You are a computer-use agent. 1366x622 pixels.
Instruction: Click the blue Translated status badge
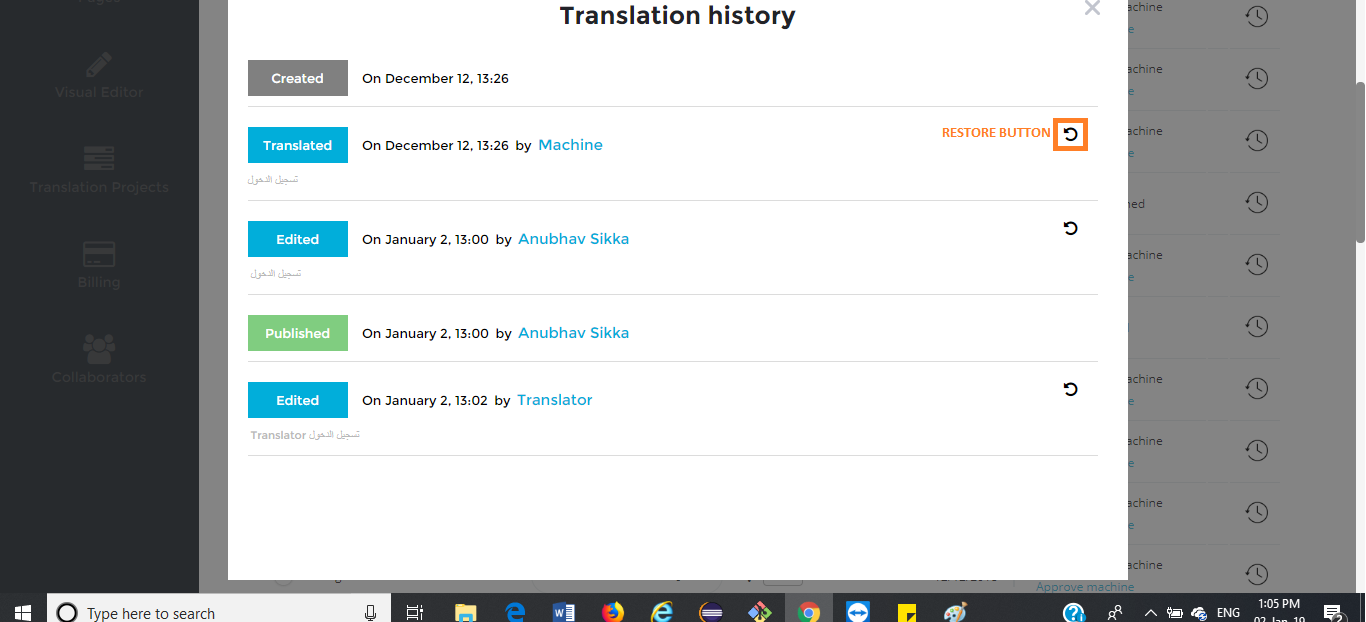(x=297, y=145)
